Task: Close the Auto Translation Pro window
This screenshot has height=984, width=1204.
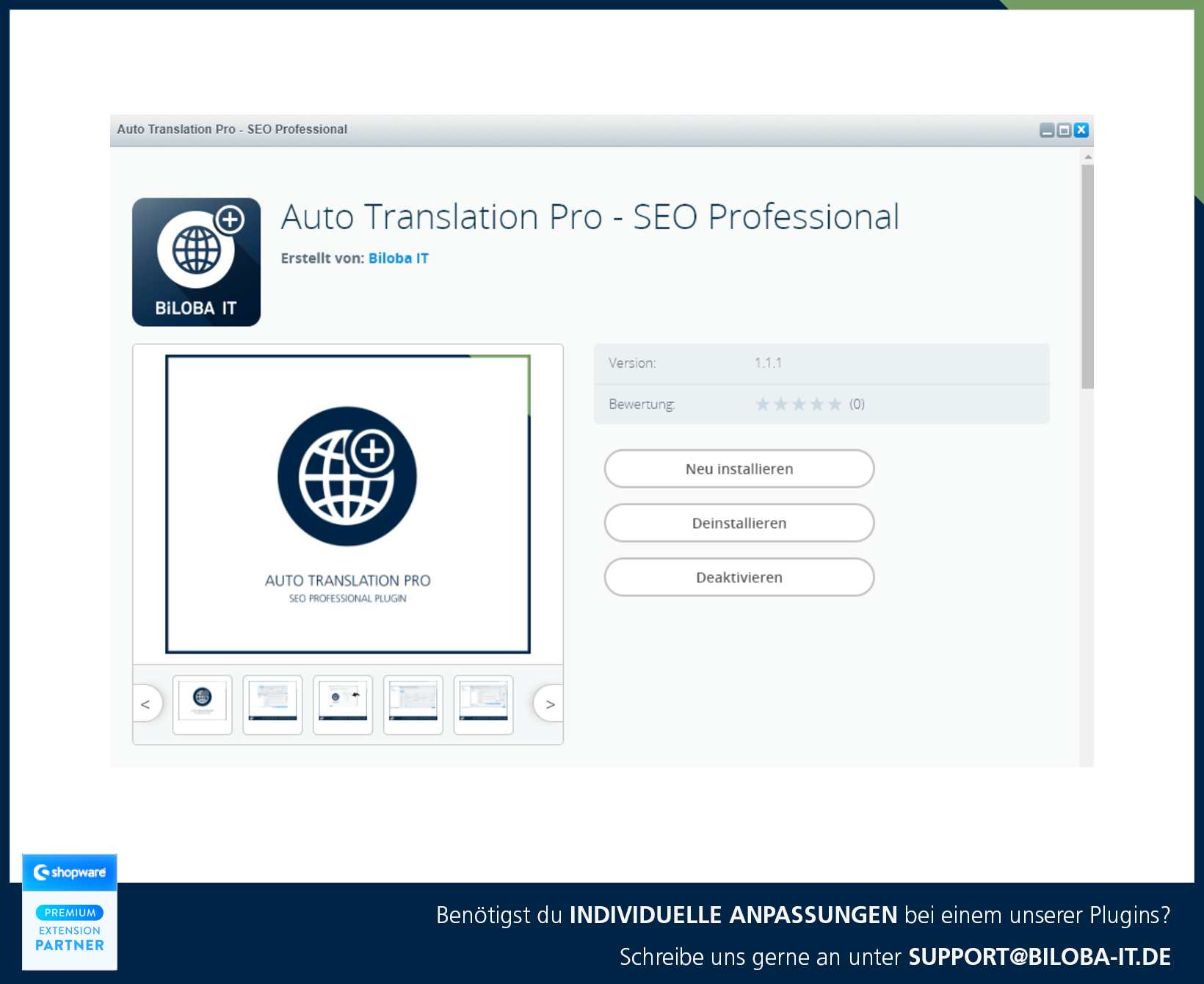Action: [1081, 130]
